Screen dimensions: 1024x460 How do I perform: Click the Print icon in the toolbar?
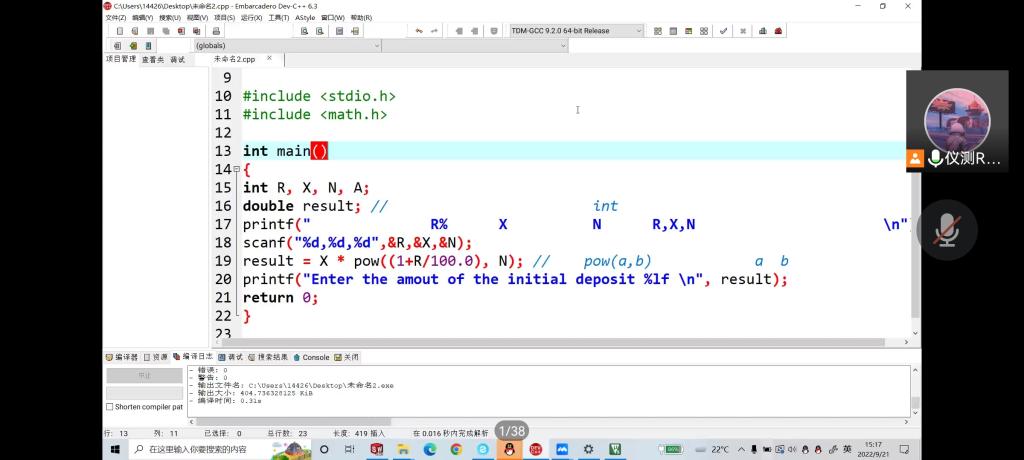coord(216,31)
